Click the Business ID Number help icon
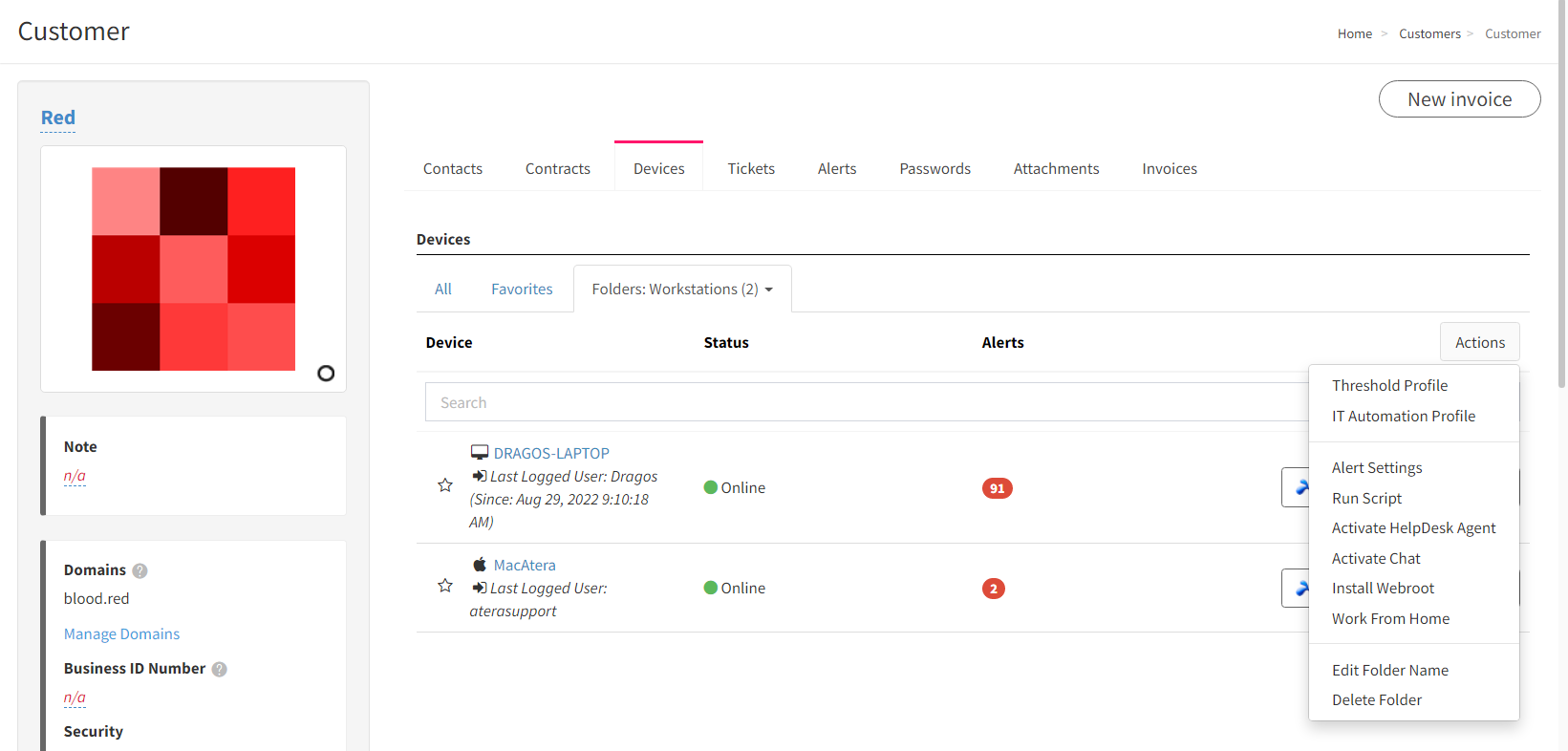This screenshot has width=1568, height=751. click(x=219, y=669)
